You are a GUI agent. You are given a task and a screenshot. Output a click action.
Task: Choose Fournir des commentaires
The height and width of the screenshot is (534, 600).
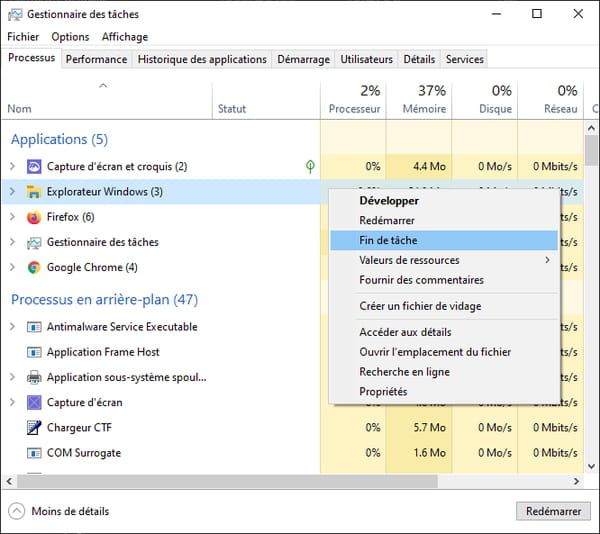tap(444, 280)
